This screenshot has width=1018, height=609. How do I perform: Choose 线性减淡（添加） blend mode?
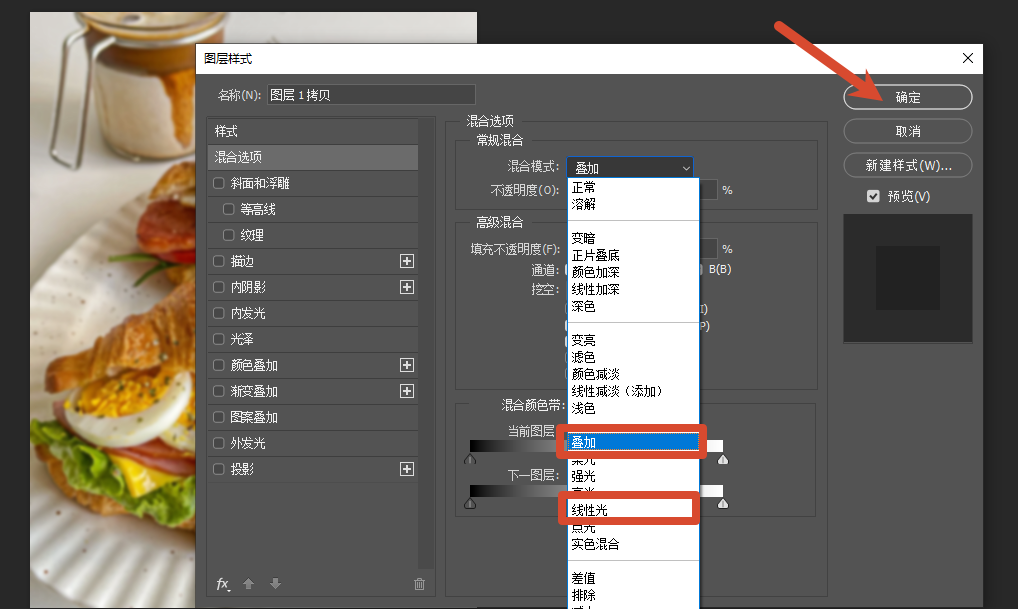click(633, 391)
